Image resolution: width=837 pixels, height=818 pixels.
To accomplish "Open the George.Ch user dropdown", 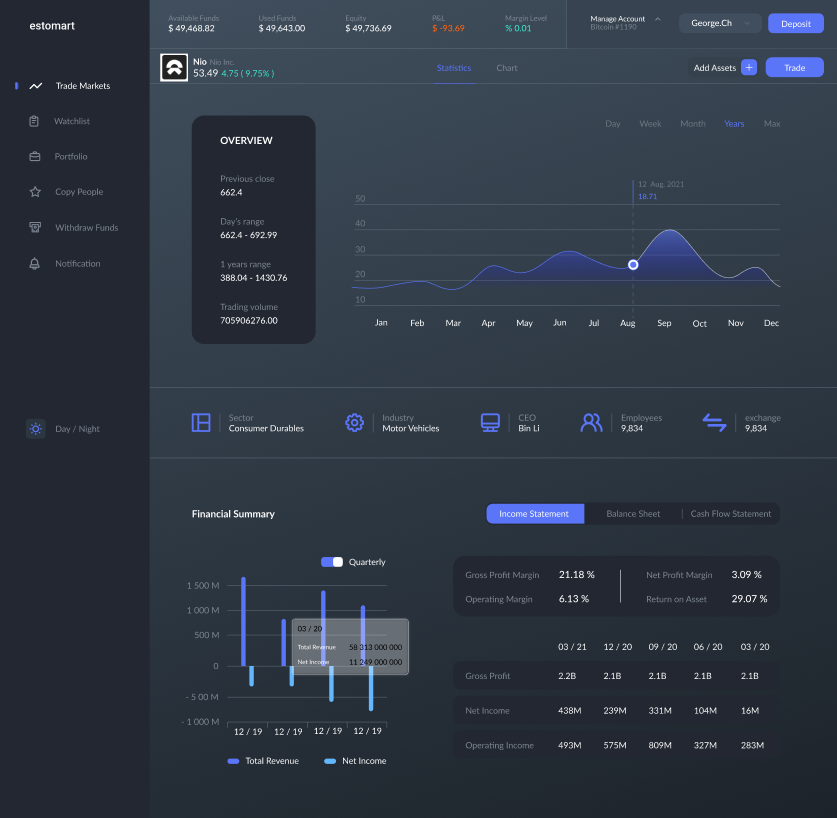I will 720,23.
